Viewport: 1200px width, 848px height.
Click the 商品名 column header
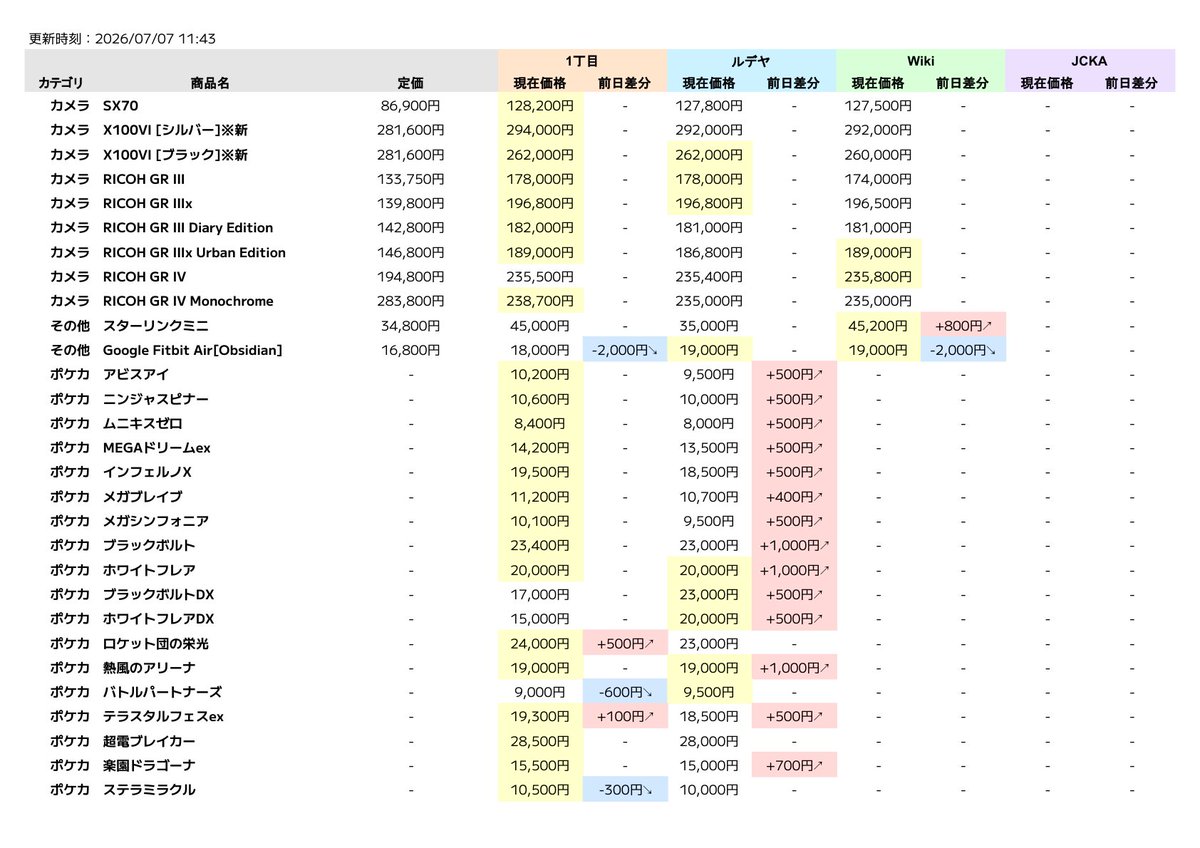[x=210, y=84]
